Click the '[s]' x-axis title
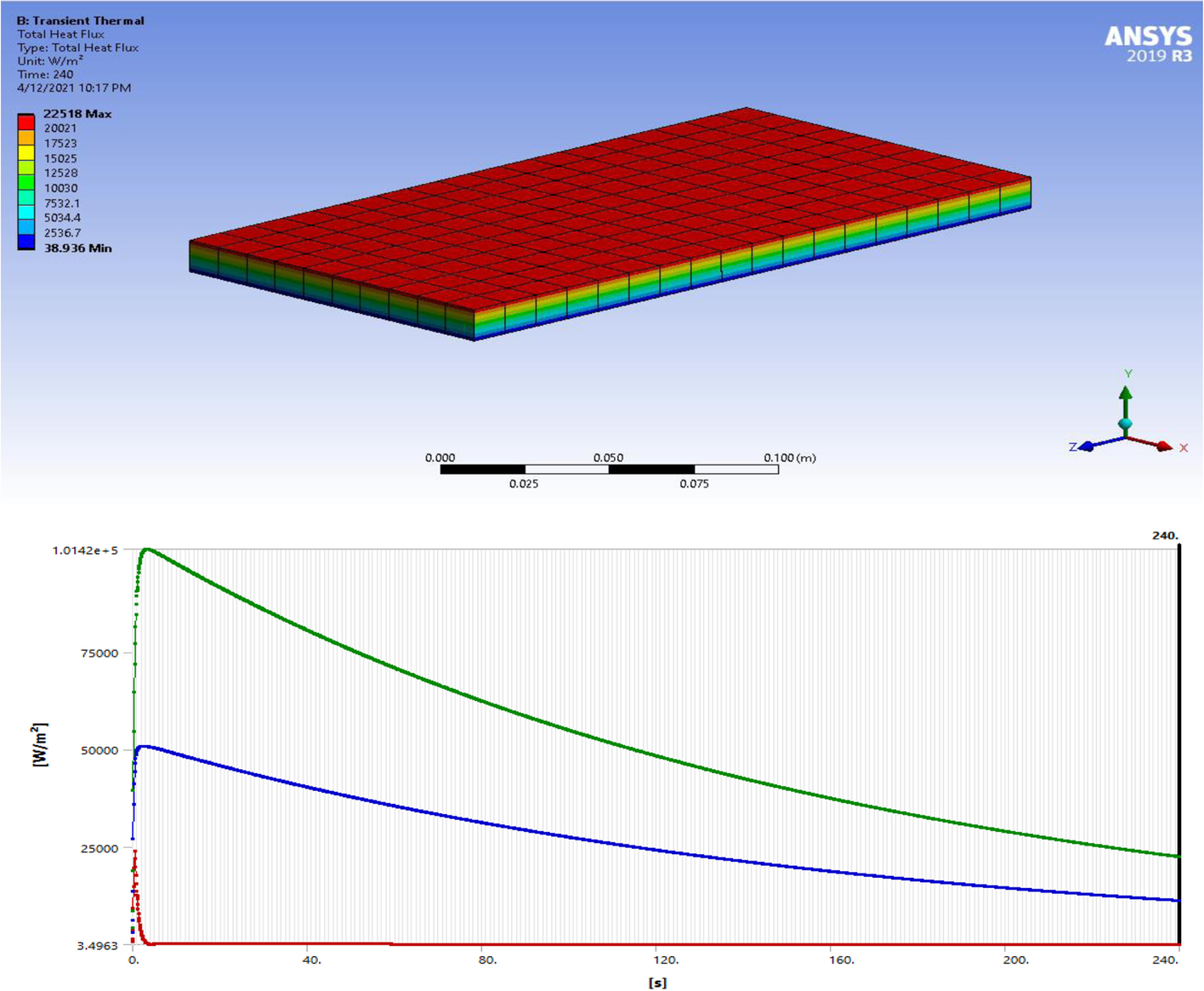Image resolution: width=1204 pixels, height=991 pixels. [657, 982]
